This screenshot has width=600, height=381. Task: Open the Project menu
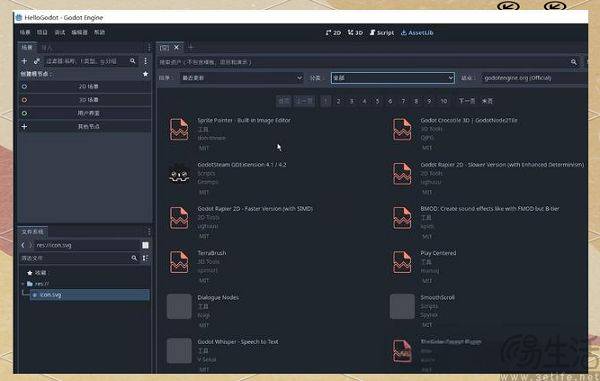[x=42, y=33]
